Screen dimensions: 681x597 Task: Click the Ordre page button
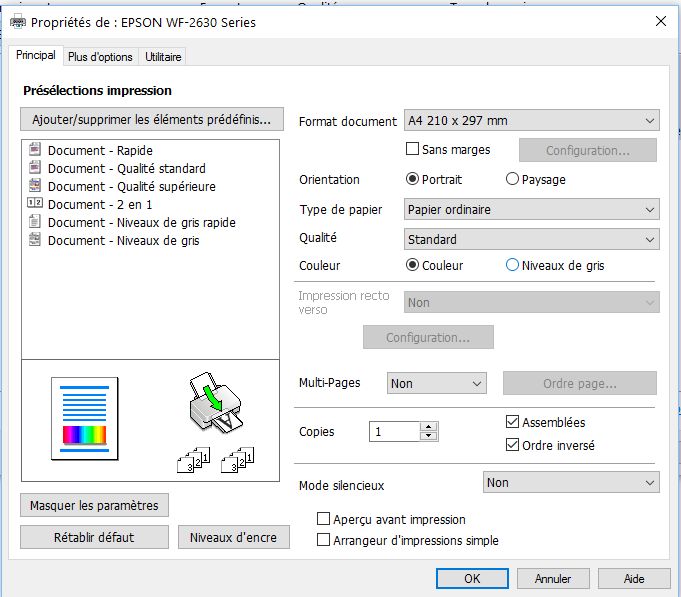(580, 383)
